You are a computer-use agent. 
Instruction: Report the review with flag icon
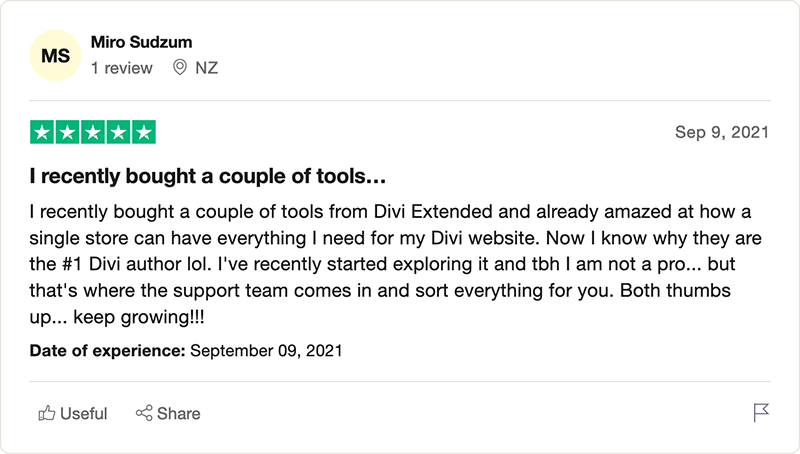[761, 413]
